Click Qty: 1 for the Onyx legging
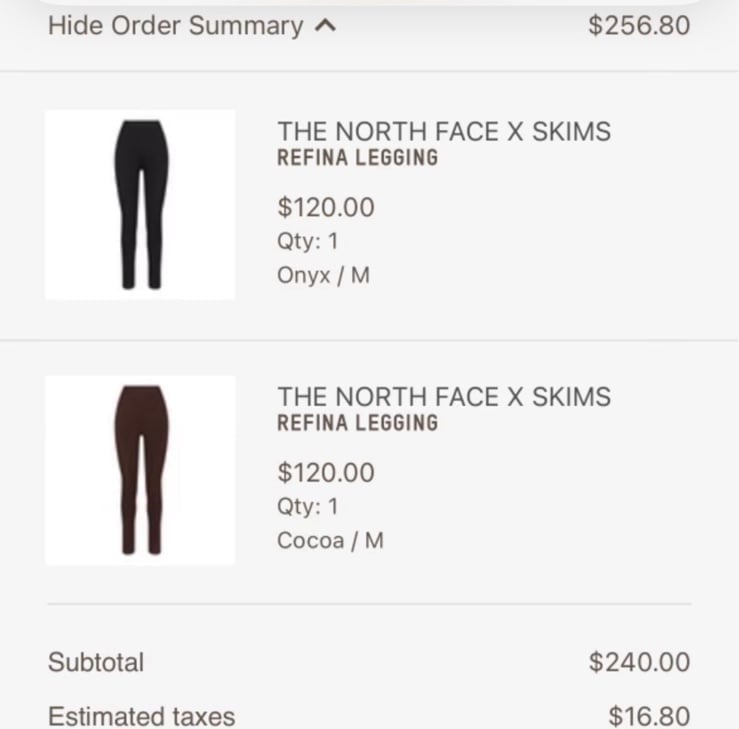This screenshot has height=729, width=739. tap(308, 241)
